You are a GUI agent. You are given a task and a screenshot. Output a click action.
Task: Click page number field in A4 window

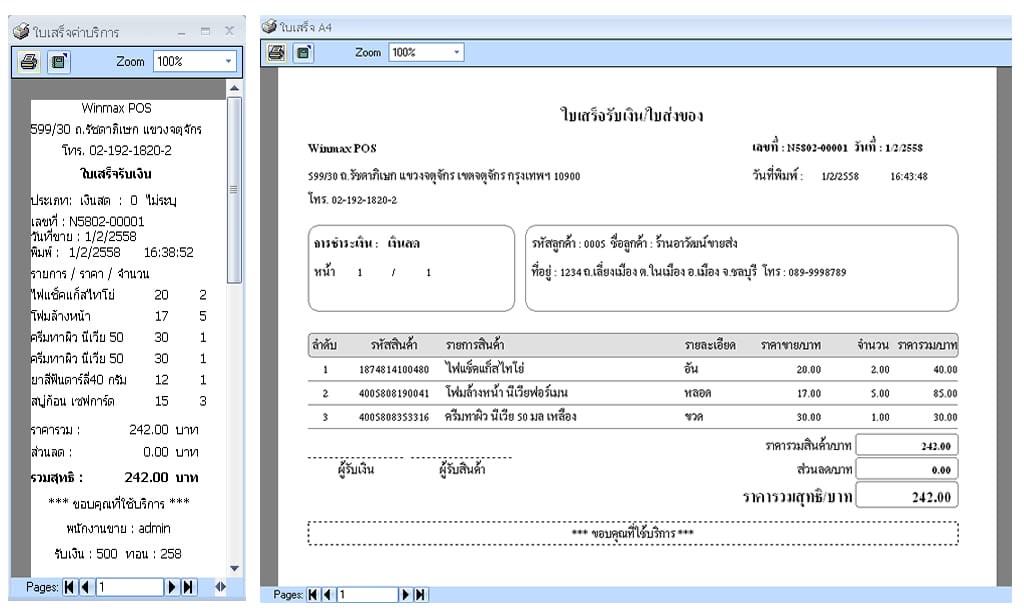tap(367, 595)
